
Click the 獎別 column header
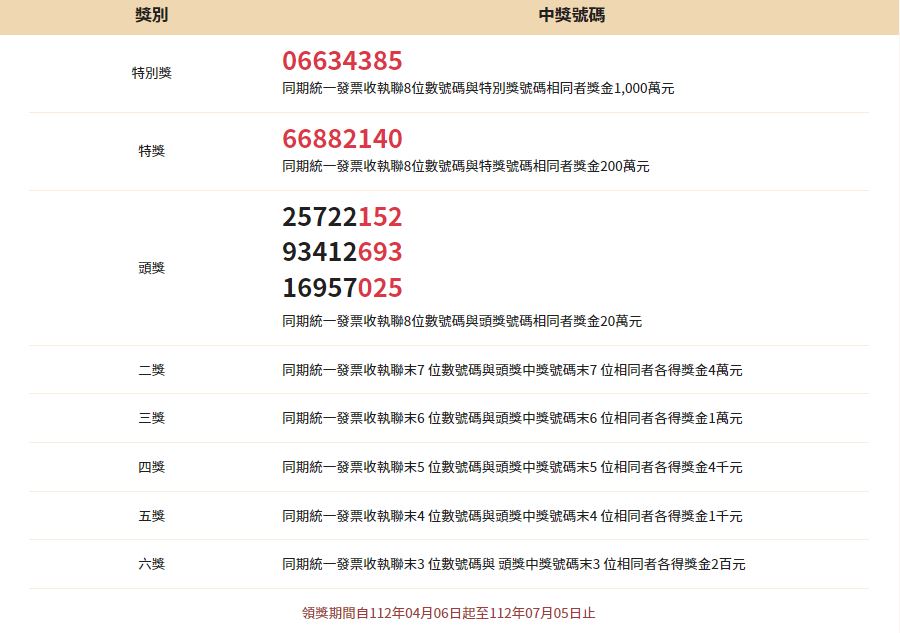click(152, 15)
